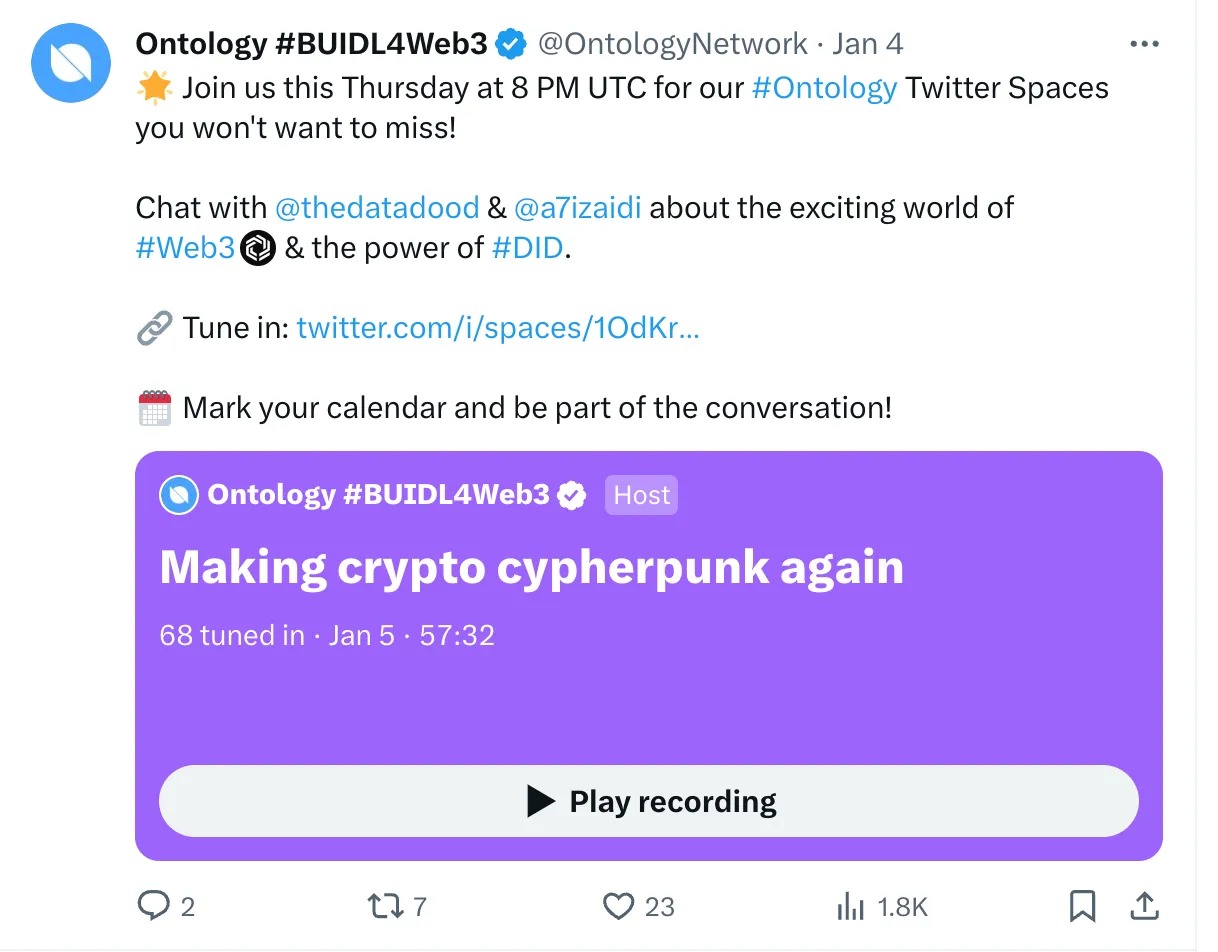Like the tweet with heart icon

619,906
